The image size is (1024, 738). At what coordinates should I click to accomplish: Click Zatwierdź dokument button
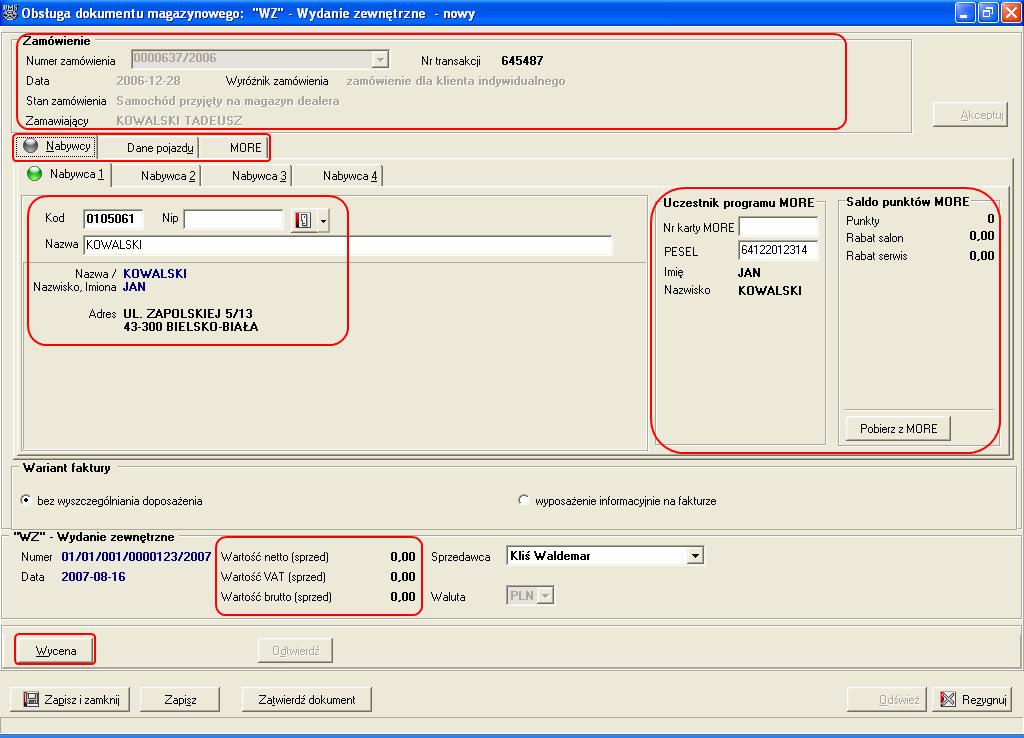click(x=307, y=699)
